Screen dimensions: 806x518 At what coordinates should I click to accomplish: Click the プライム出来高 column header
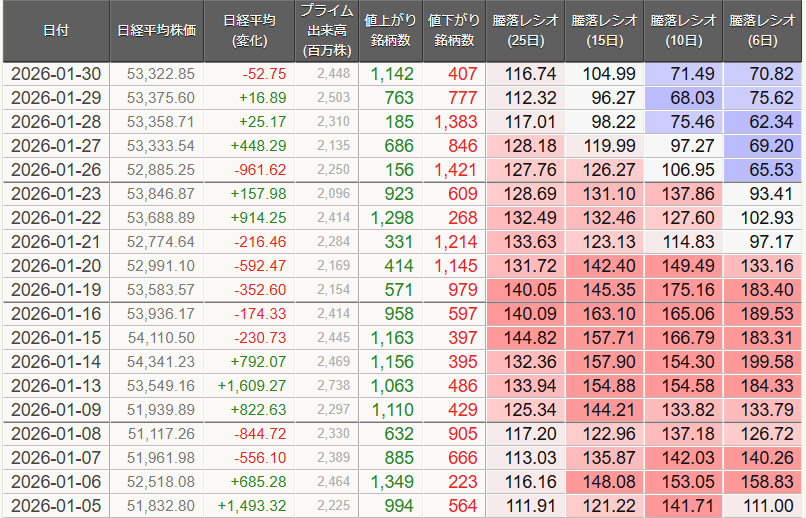pos(325,31)
